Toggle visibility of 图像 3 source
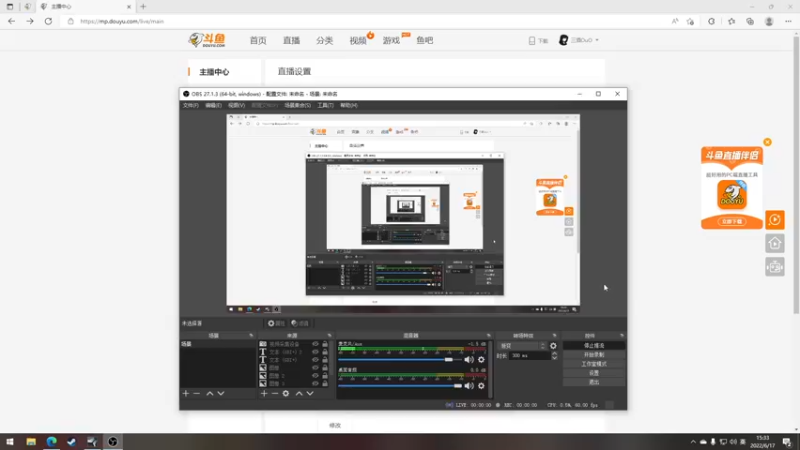Viewport: 800px width, 450px height. tap(315, 383)
